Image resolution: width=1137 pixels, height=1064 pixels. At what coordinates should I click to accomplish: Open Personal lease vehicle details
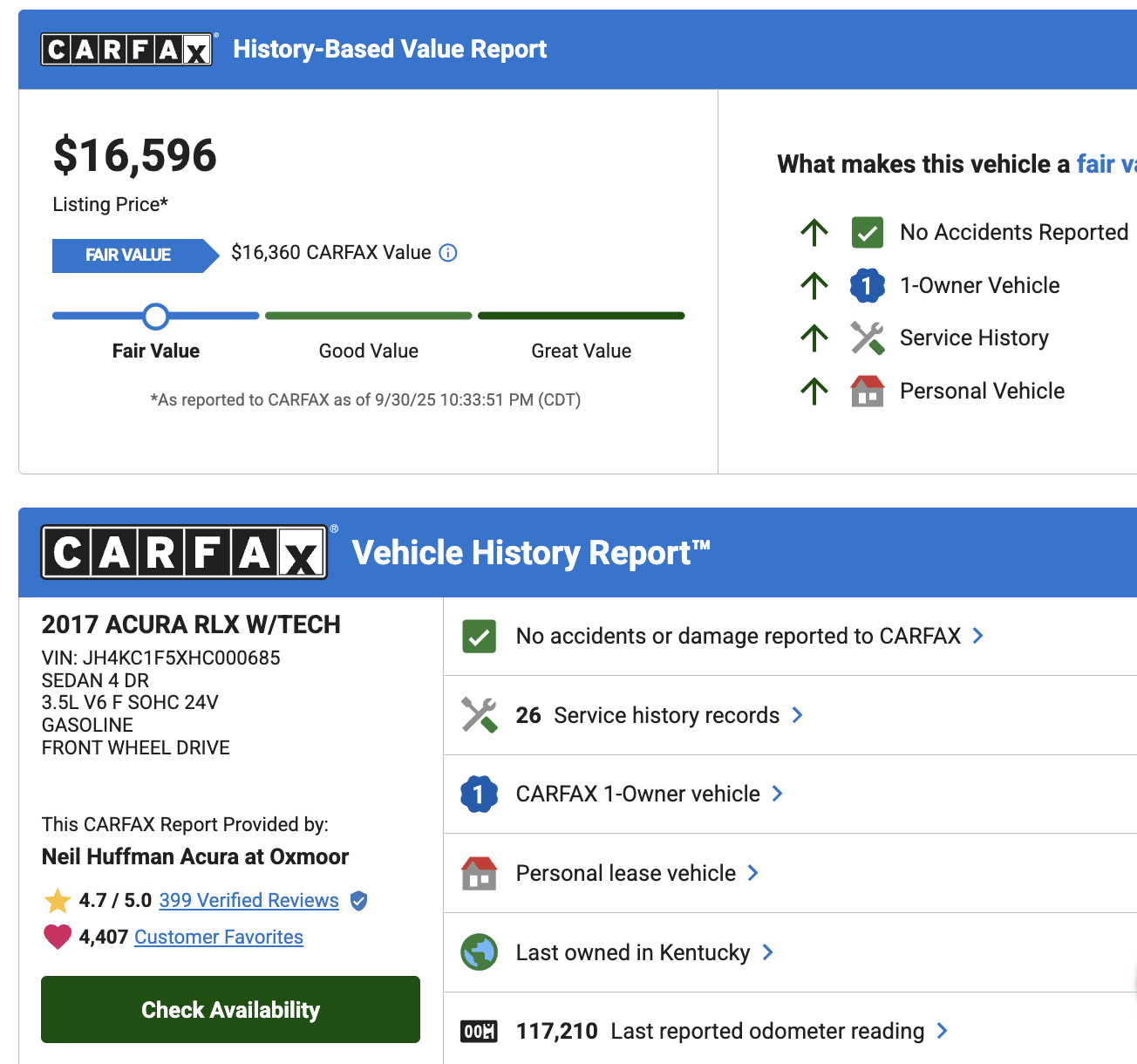[625, 873]
